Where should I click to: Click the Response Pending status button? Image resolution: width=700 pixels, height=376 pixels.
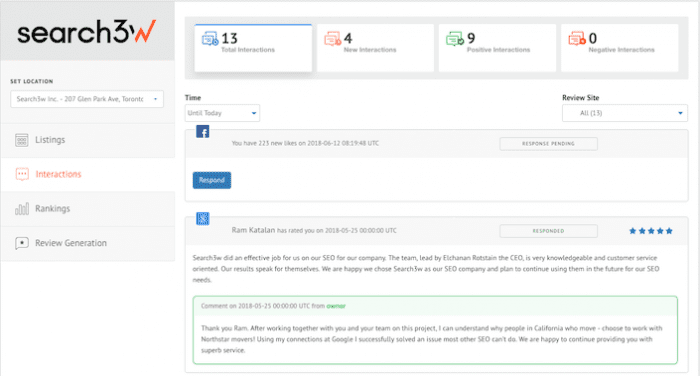click(x=549, y=144)
